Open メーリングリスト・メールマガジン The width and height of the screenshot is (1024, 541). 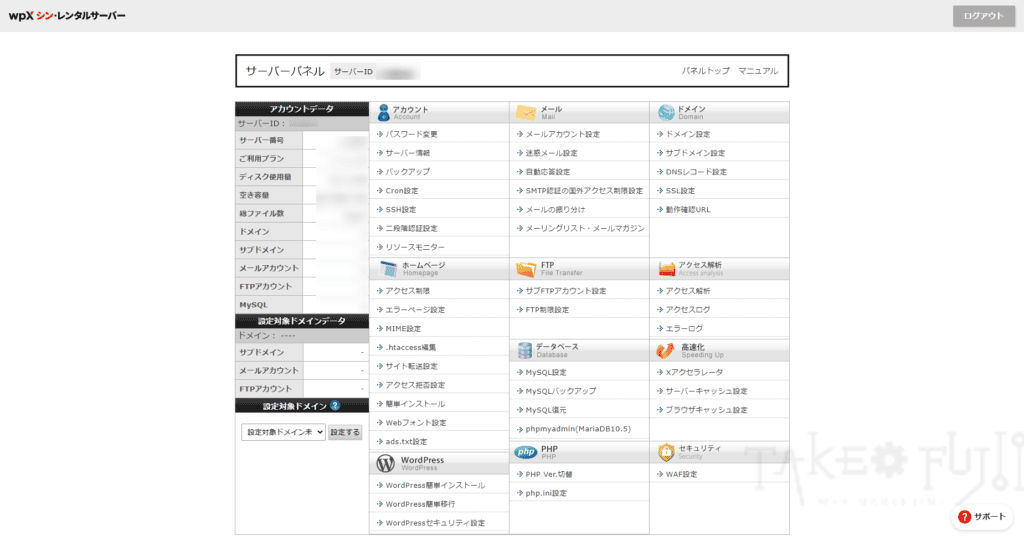click(584, 229)
